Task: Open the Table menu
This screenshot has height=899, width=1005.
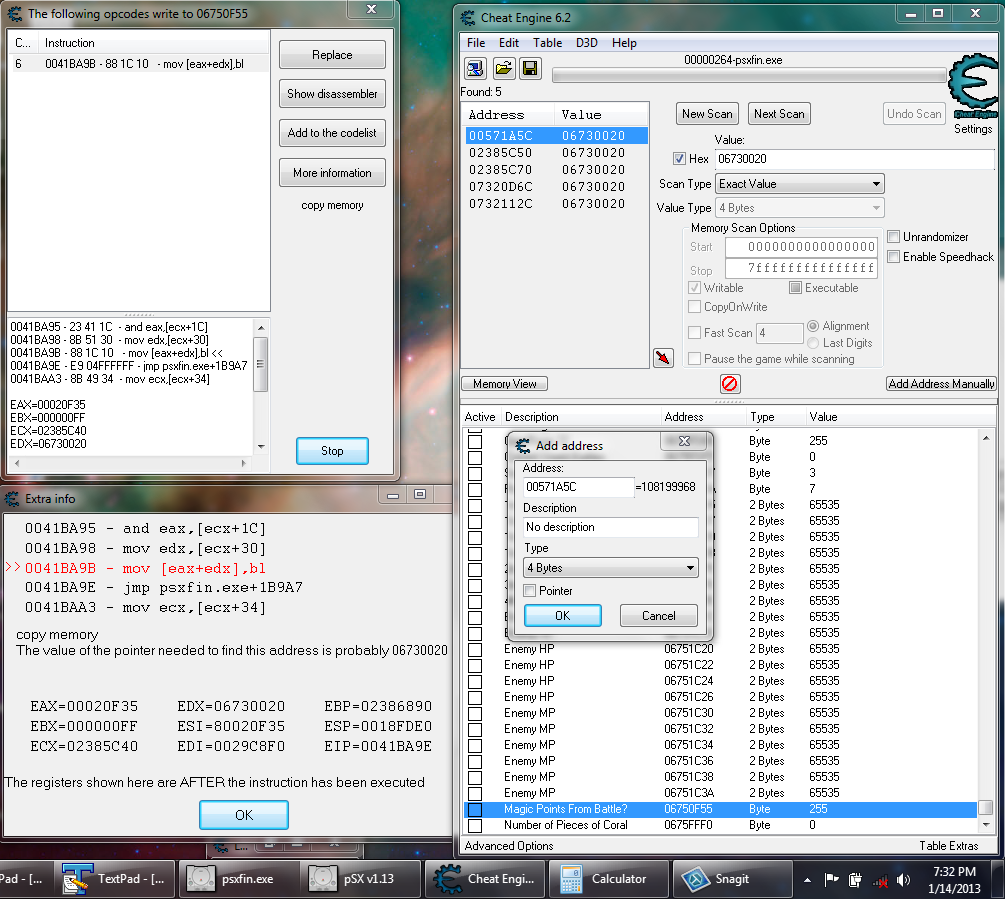Action: pos(547,43)
